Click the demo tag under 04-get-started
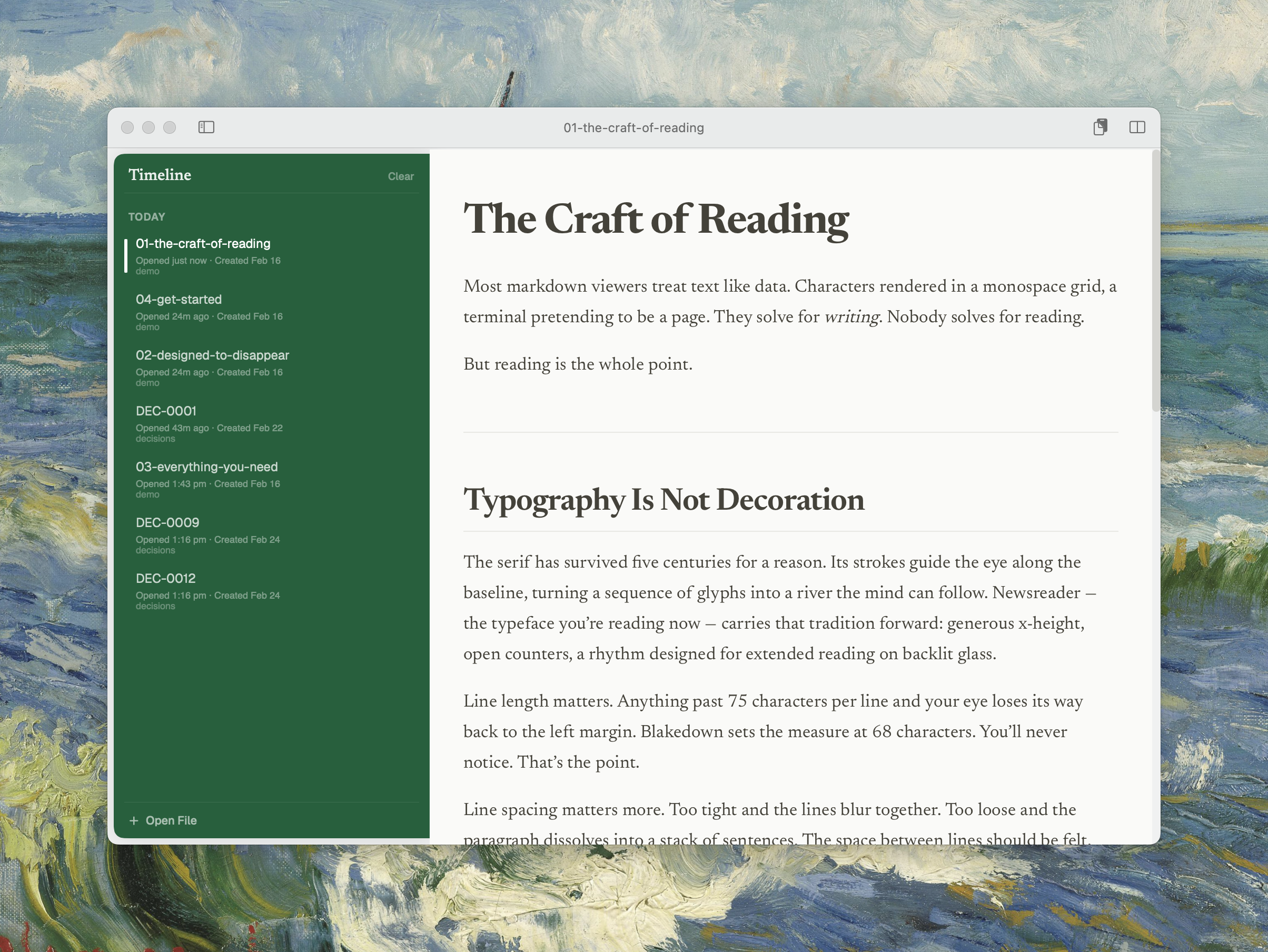 click(147, 326)
